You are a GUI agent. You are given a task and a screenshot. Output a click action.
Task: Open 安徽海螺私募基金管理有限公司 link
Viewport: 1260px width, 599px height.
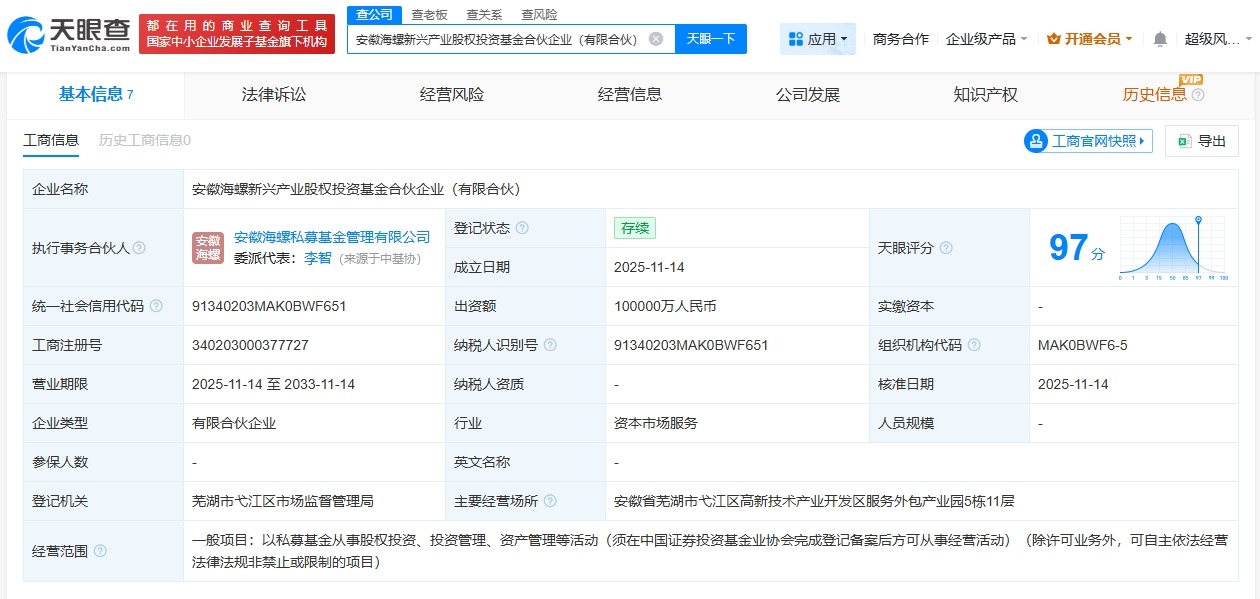pyautogui.click(x=334, y=237)
